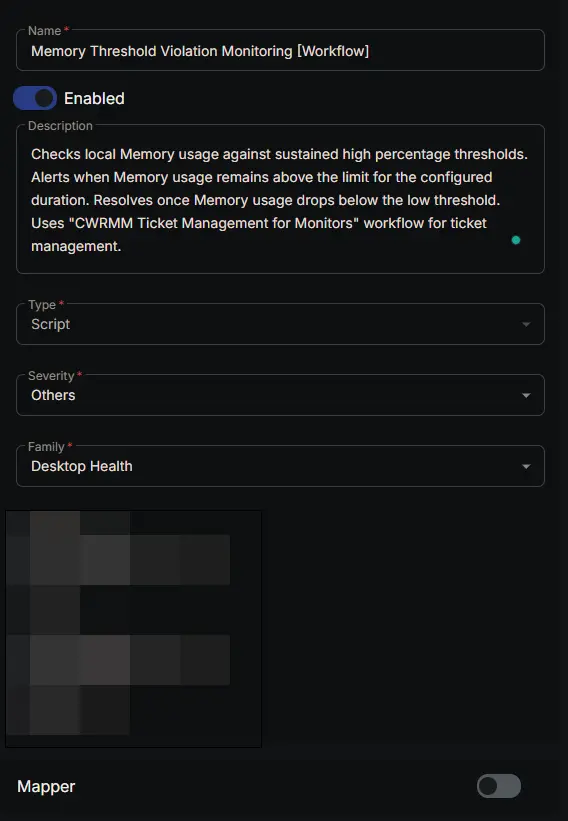Open the Family dropdown arrow
The image size is (568, 821).
526,467
